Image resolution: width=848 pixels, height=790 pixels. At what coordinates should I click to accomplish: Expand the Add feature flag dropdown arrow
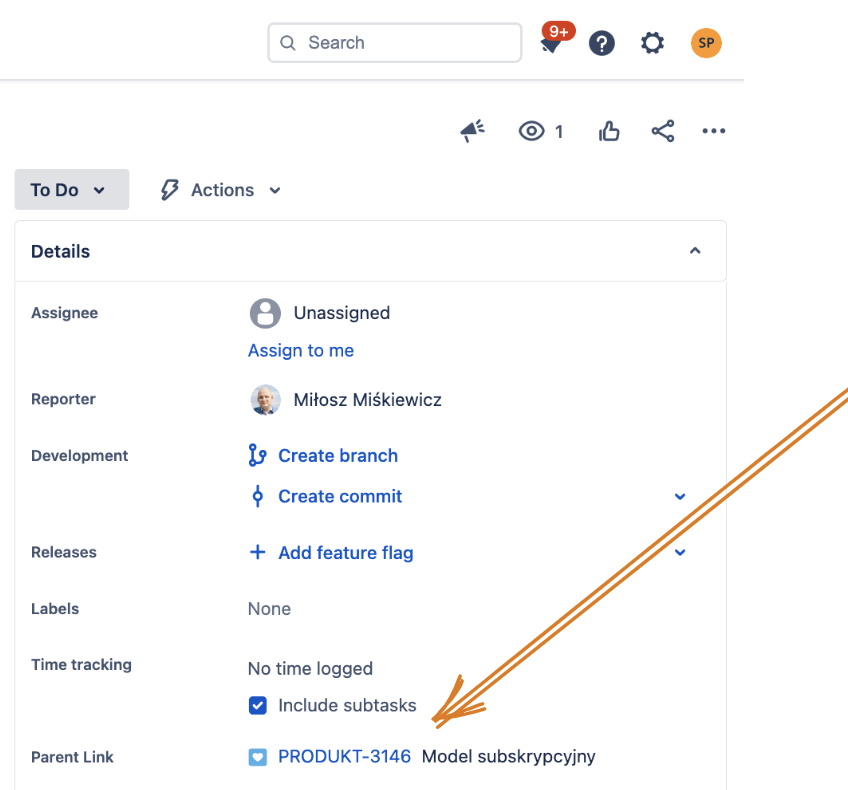(680, 553)
